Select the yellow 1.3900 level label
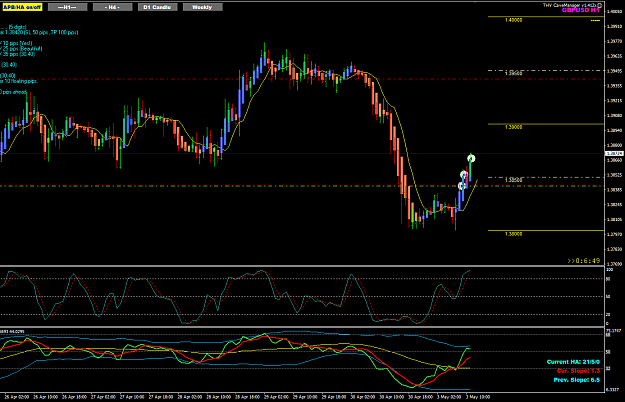The width and height of the screenshot is (625, 402). click(x=513, y=127)
